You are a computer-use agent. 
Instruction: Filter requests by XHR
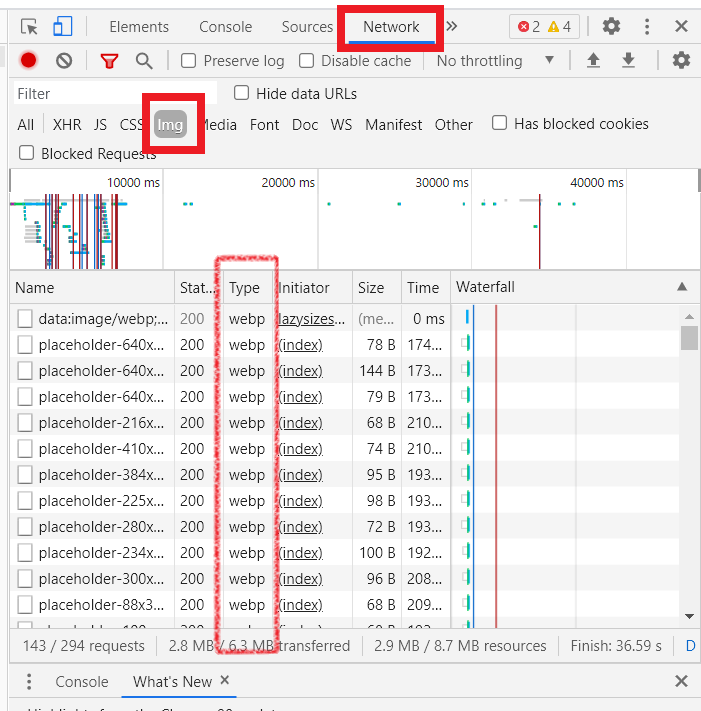coord(67,124)
